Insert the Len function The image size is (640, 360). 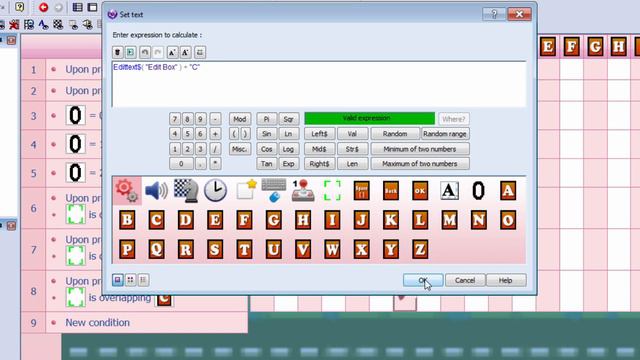(352, 164)
